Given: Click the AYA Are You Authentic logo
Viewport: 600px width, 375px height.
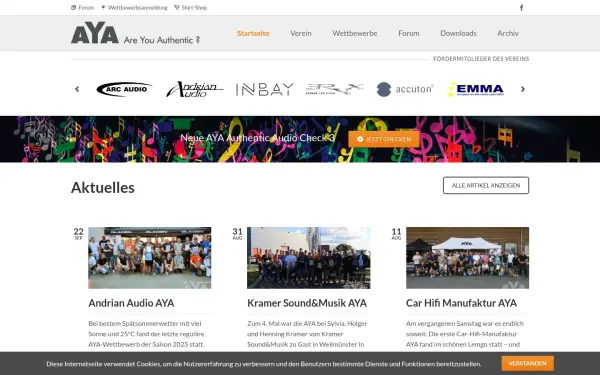Looking at the screenshot, I should [135, 33].
